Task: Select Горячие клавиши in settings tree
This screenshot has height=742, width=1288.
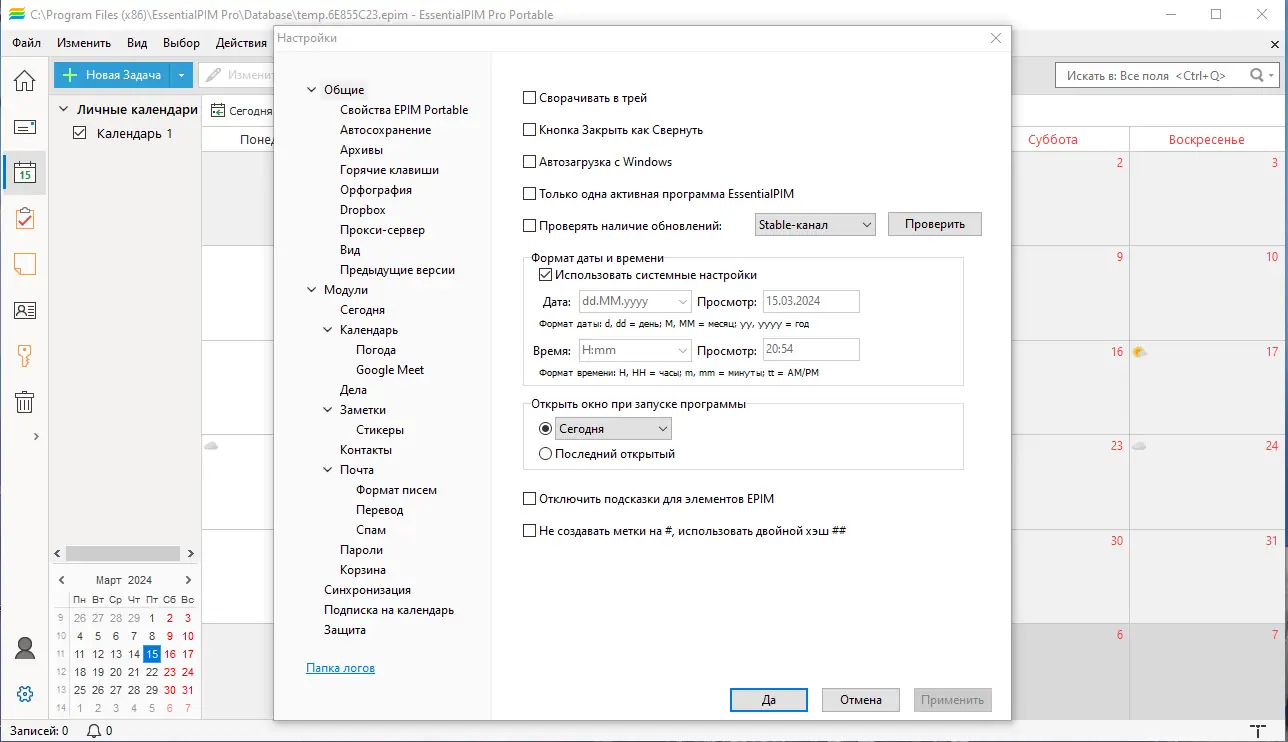Action: [x=389, y=170]
